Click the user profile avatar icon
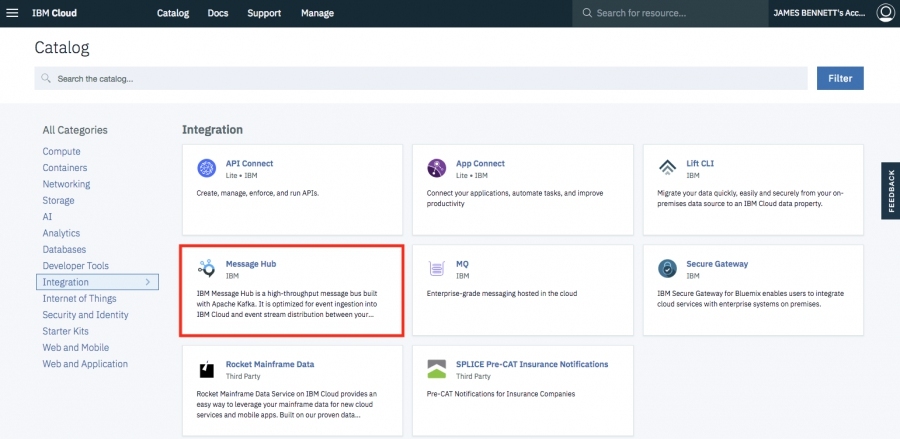The image size is (900, 439). 885,13
